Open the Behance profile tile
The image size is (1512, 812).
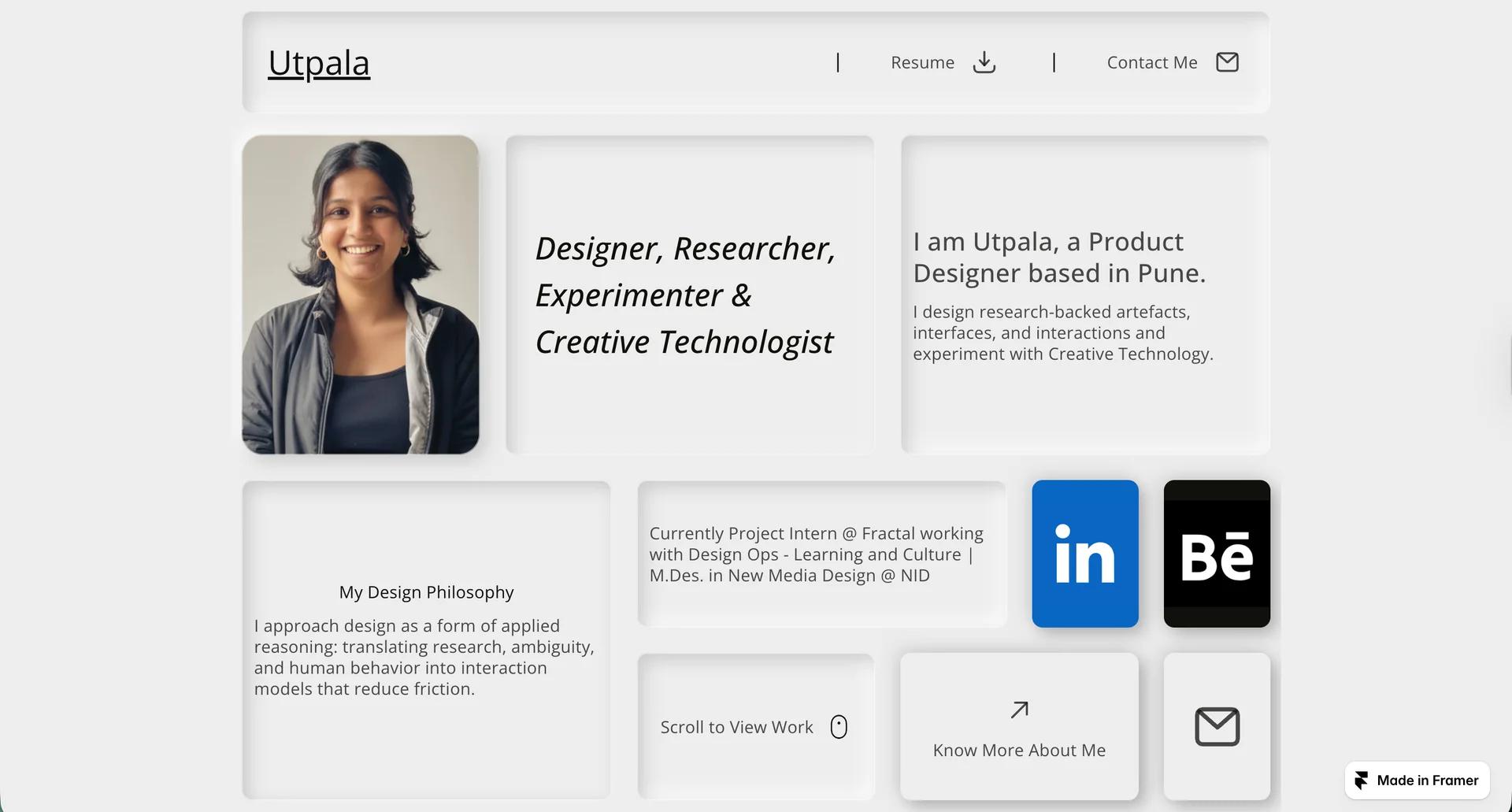[1217, 554]
